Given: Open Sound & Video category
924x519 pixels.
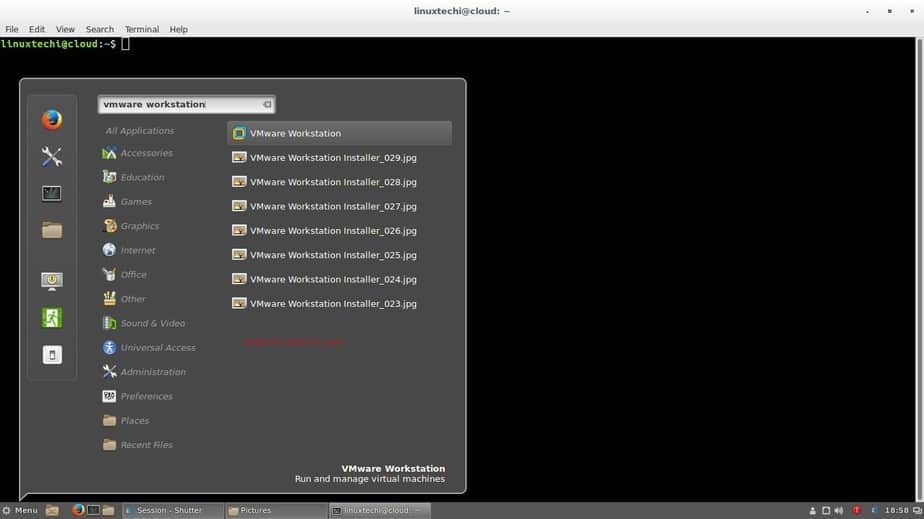Looking at the screenshot, I should coord(144,323).
